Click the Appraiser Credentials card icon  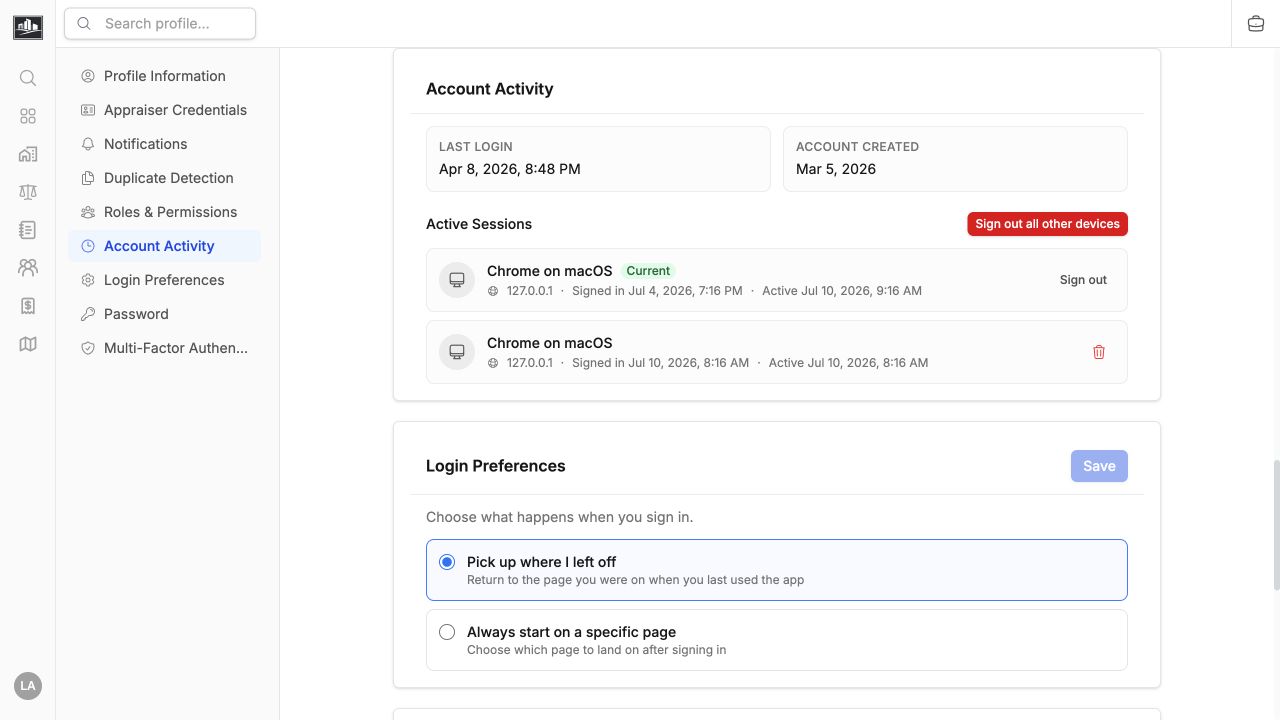[88, 110]
